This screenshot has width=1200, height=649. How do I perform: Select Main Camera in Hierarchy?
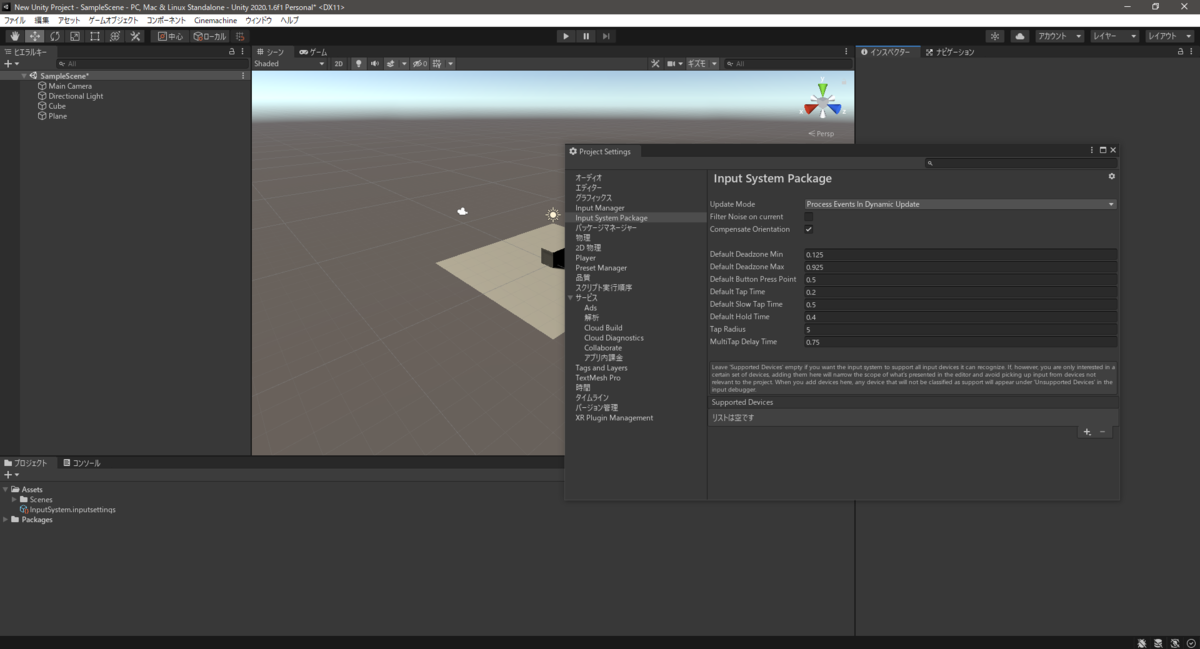pyautogui.click(x=69, y=86)
